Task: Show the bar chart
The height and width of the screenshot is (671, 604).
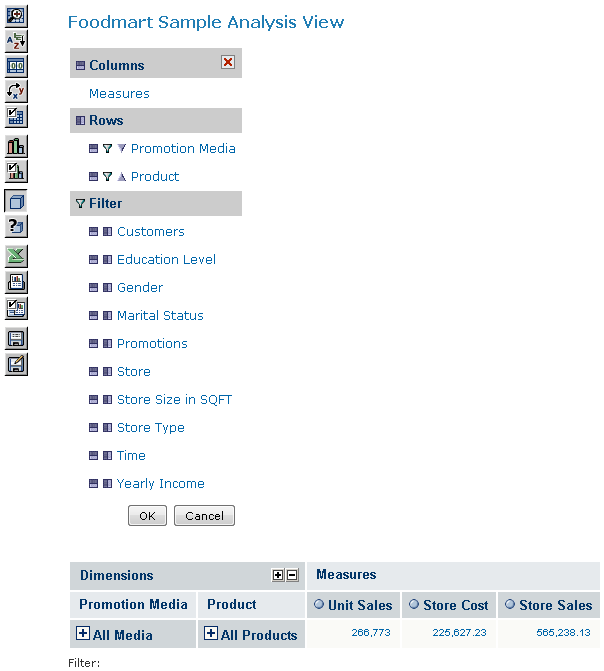Action: coord(16,146)
